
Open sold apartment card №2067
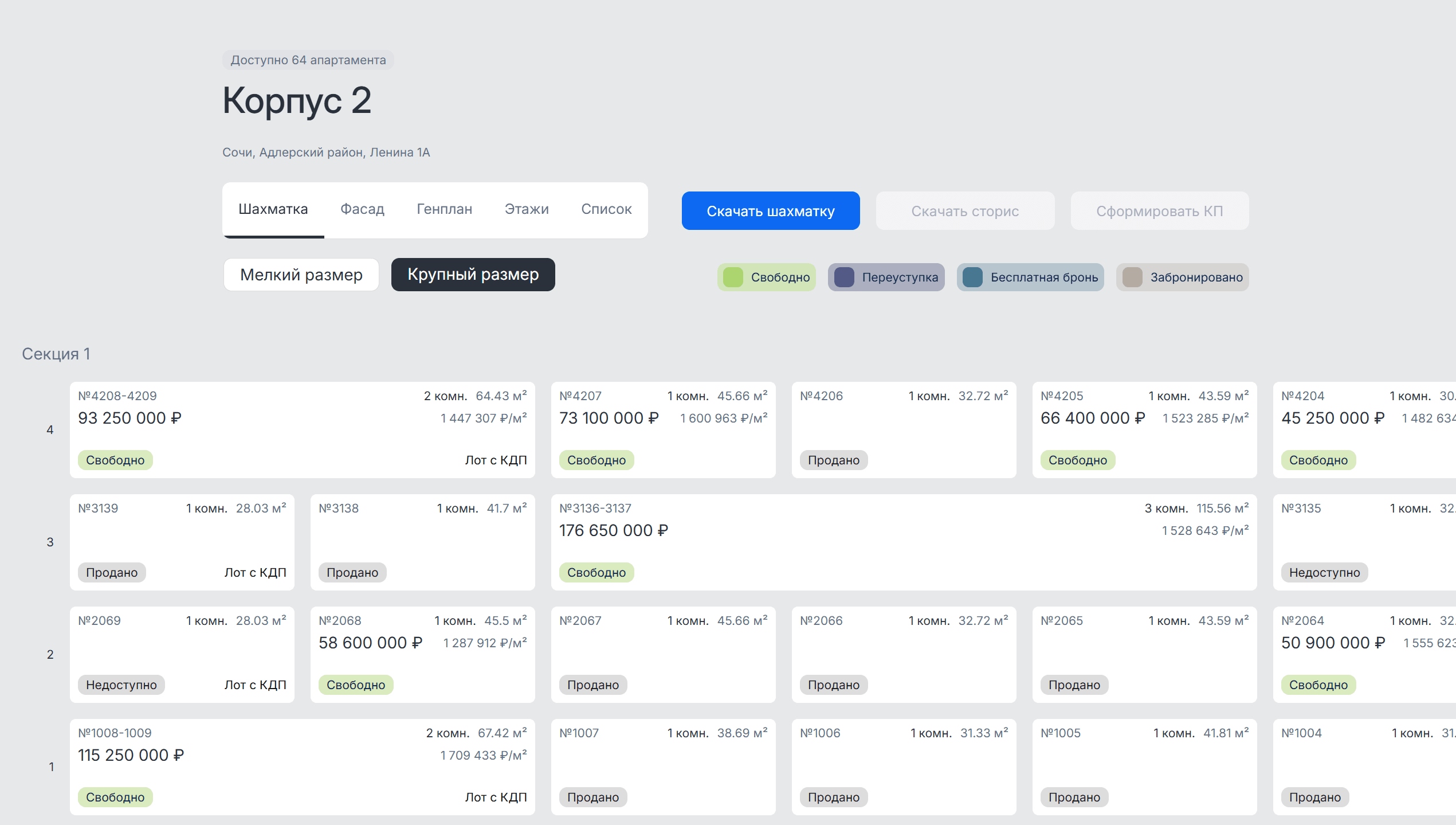click(x=664, y=655)
